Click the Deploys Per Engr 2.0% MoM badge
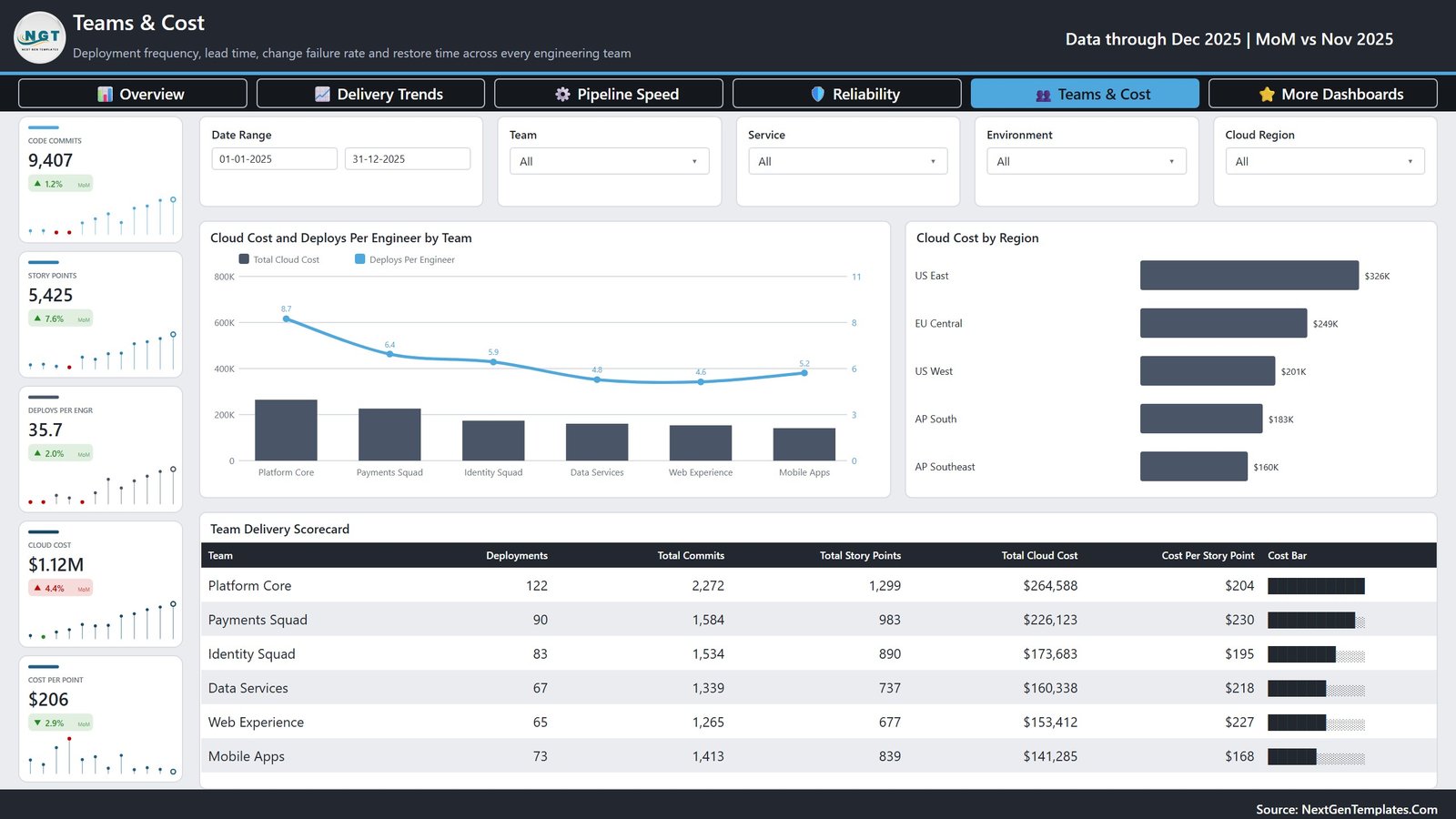 tap(60, 453)
